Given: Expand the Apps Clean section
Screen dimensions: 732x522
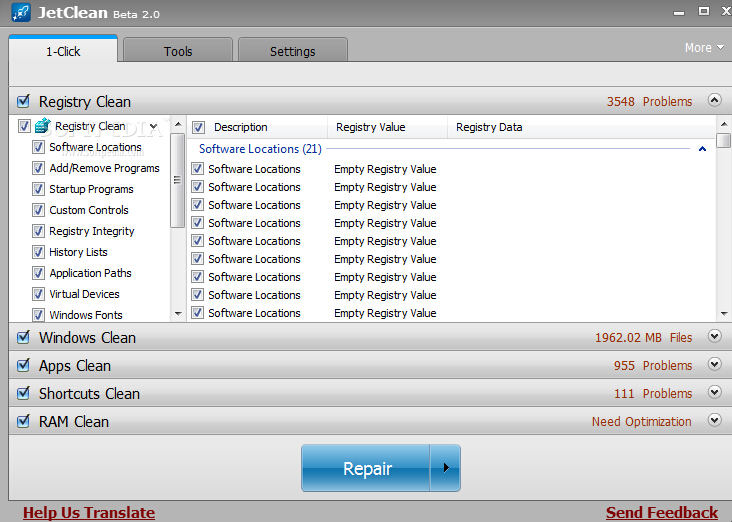Looking at the screenshot, I should [714, 364].
